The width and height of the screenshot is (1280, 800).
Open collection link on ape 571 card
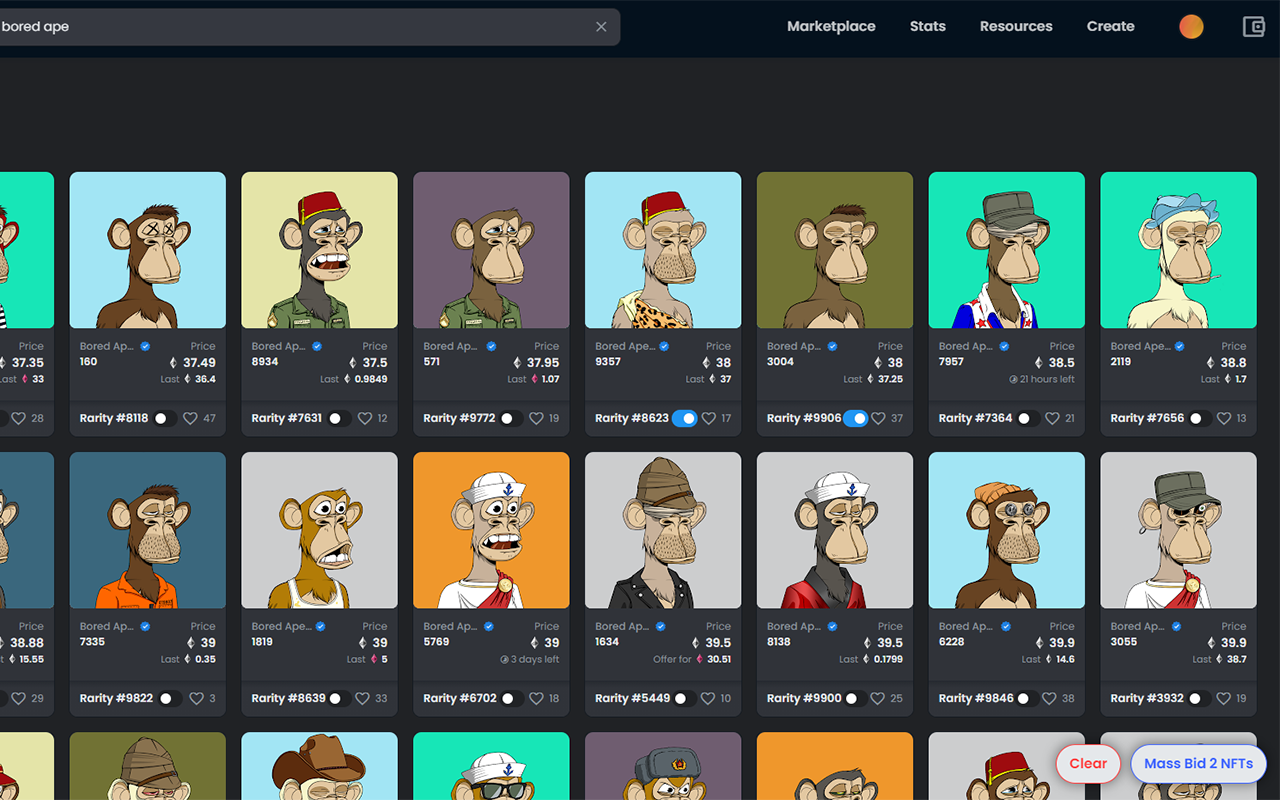[452, 346]
